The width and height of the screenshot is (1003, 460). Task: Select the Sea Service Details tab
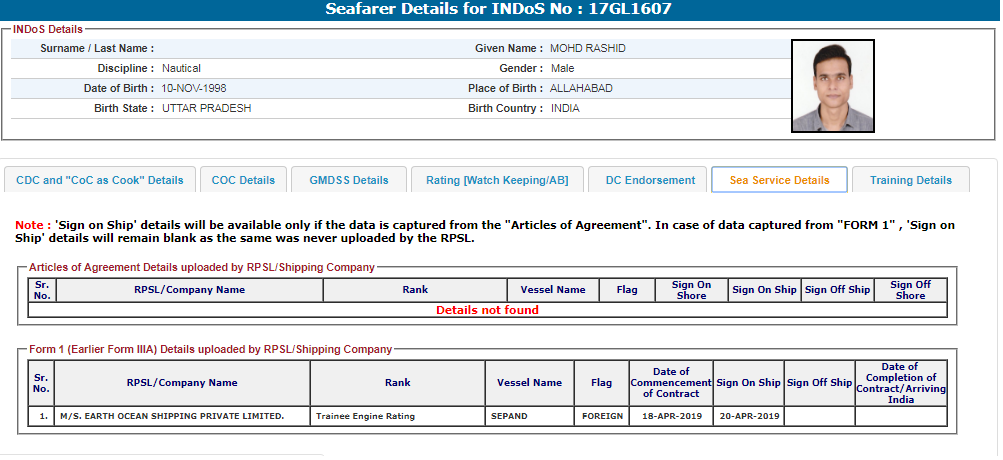[x=779, y=180]
